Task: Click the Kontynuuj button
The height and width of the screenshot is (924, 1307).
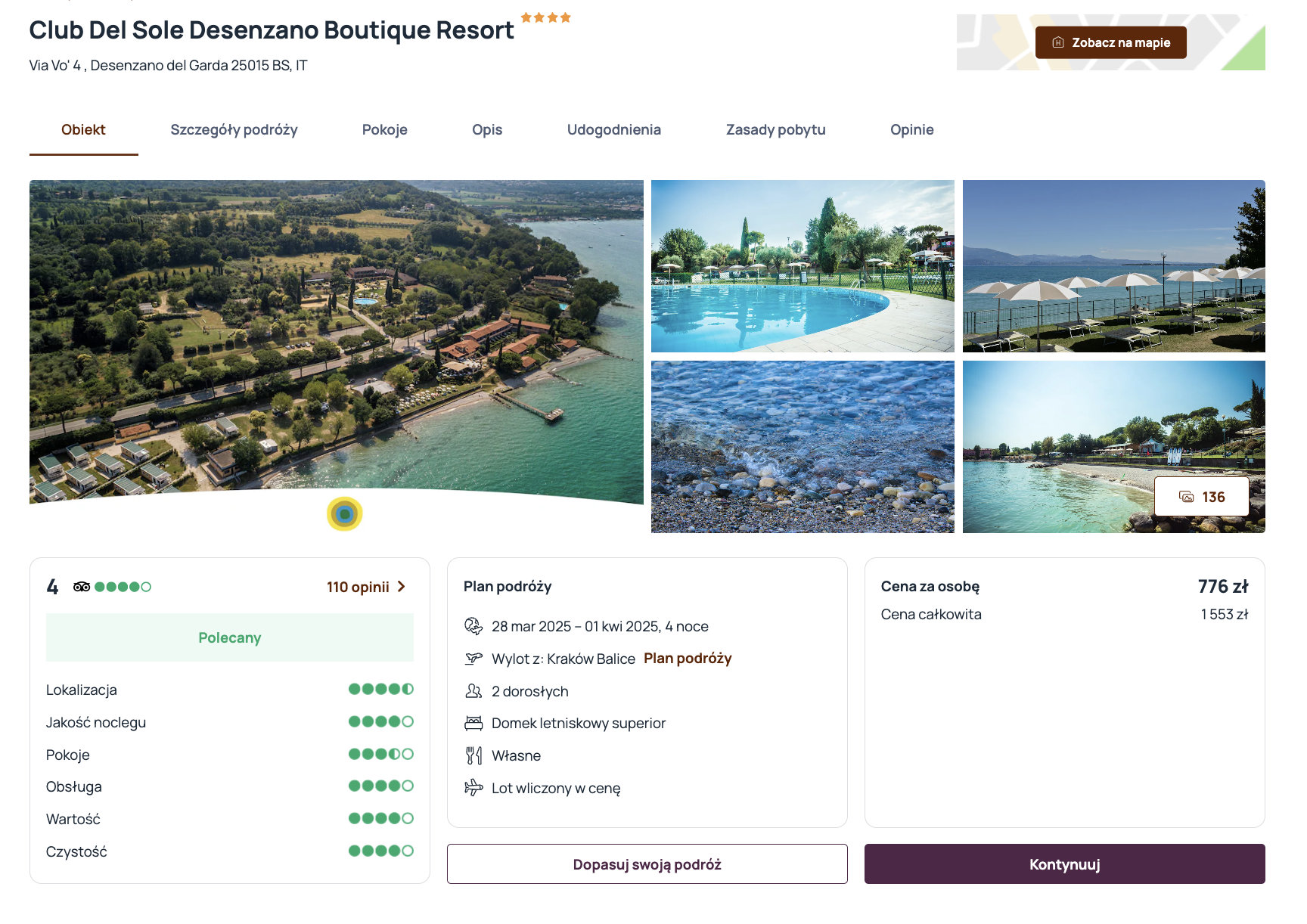Action: click(1064, 864)
